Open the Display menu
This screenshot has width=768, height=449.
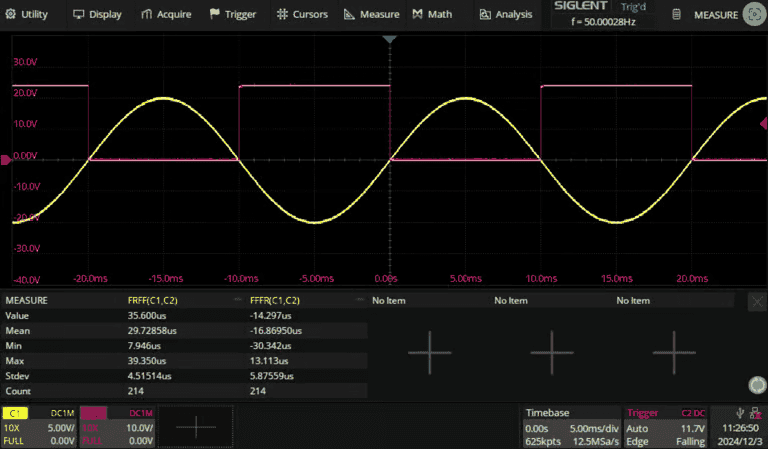click(x=97, y=14)
